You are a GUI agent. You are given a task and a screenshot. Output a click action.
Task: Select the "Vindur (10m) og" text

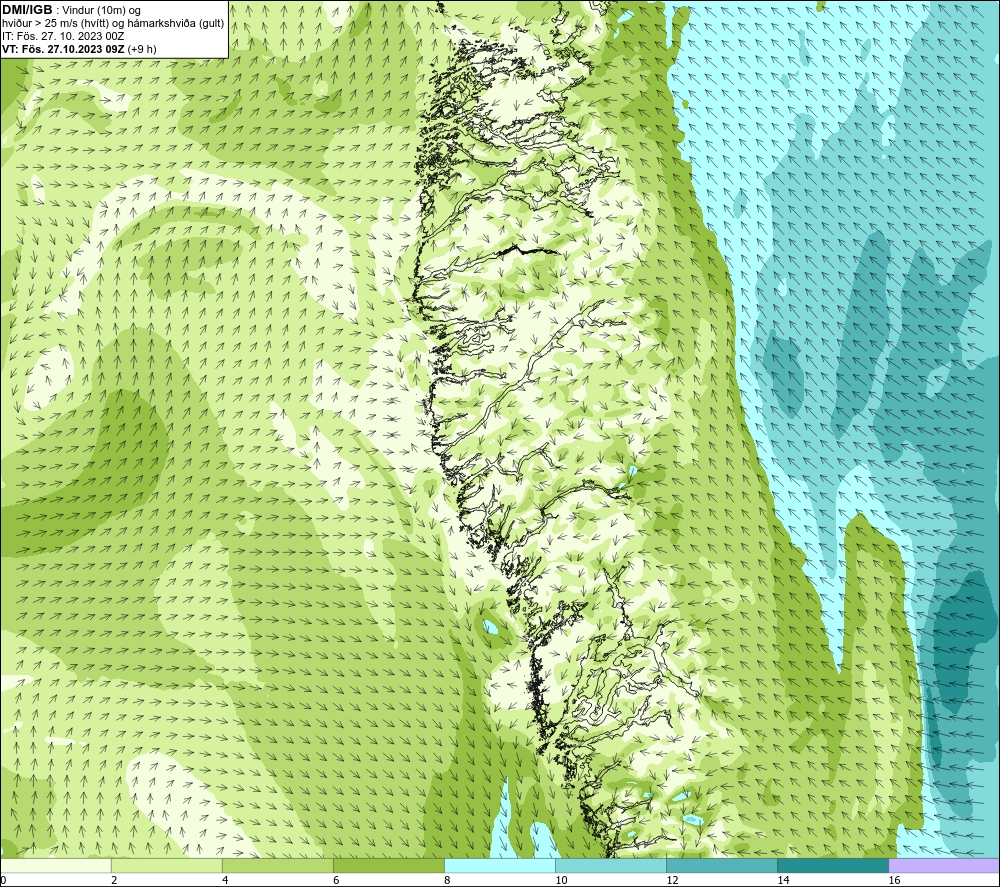point(101,11)
